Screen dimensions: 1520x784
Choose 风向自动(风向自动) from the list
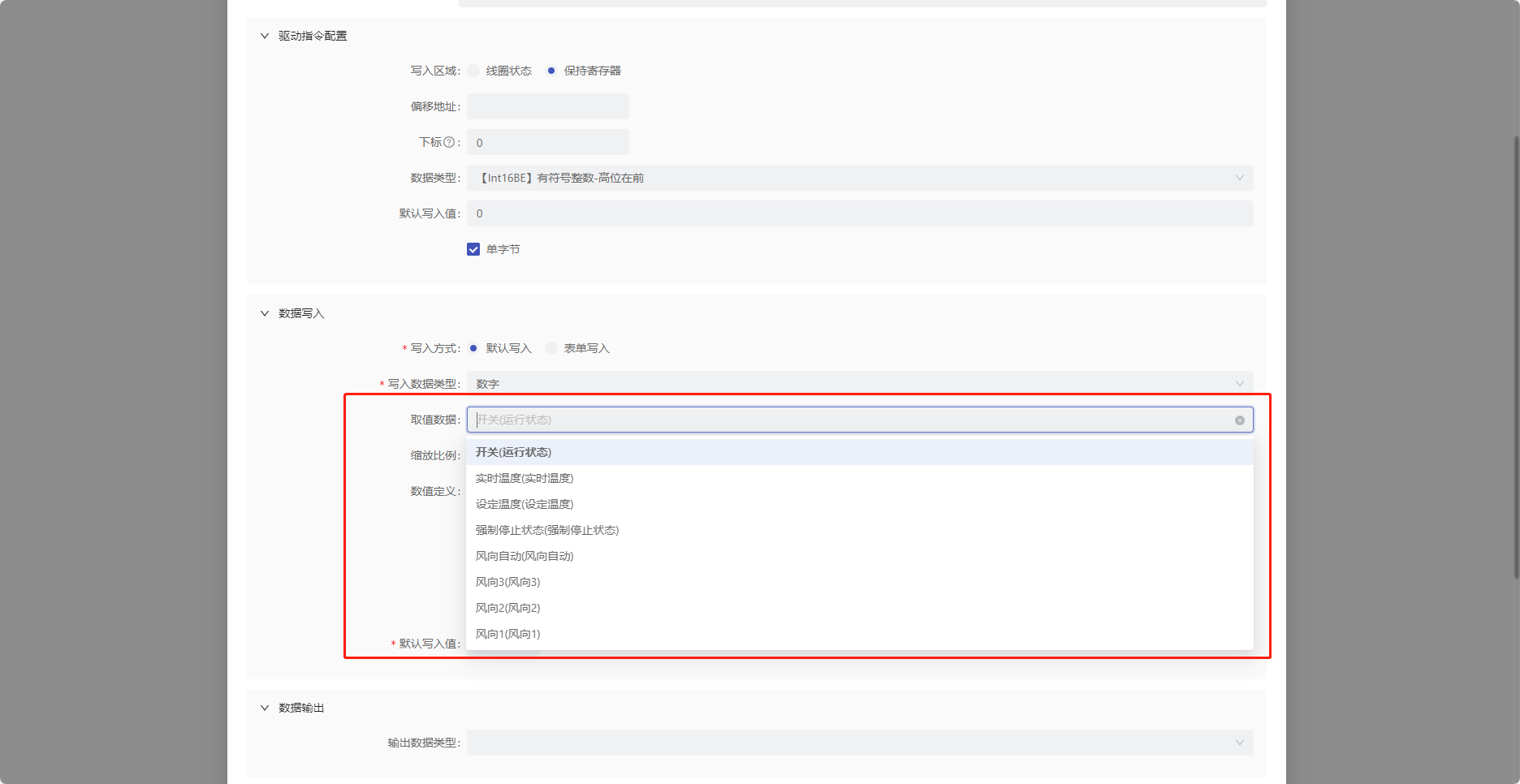click(860, 556)
